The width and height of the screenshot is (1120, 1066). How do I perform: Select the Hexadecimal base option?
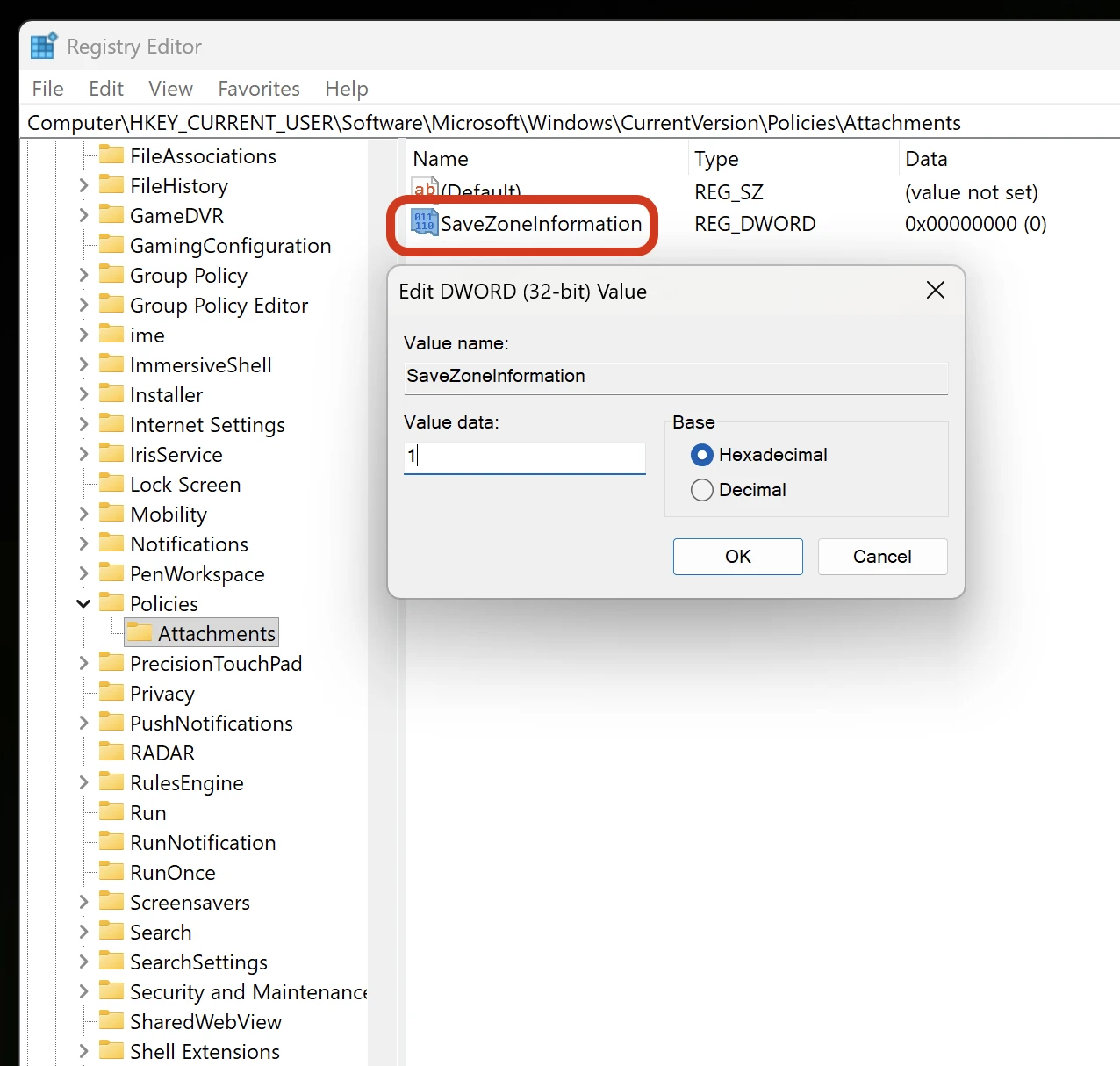[702, 455]
